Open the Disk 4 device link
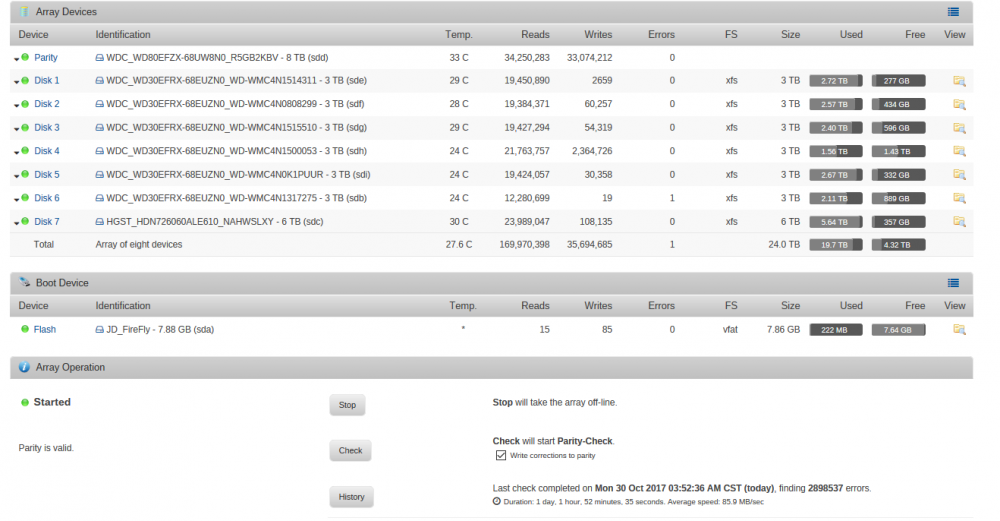The width and height of the screenshot is (1000, 521). pos(47,151)
